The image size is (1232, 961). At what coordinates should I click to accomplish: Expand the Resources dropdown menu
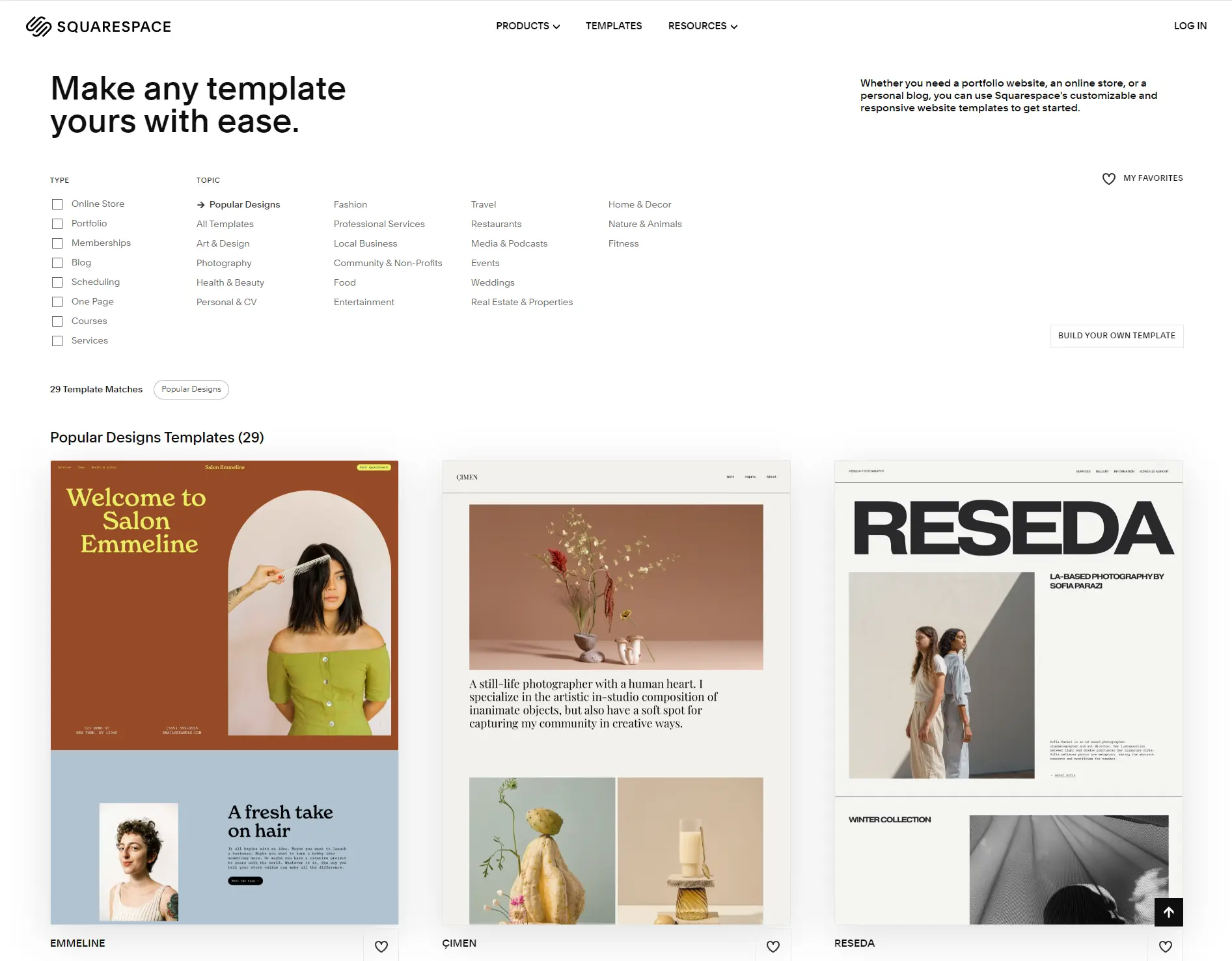(x=703, y=26)
